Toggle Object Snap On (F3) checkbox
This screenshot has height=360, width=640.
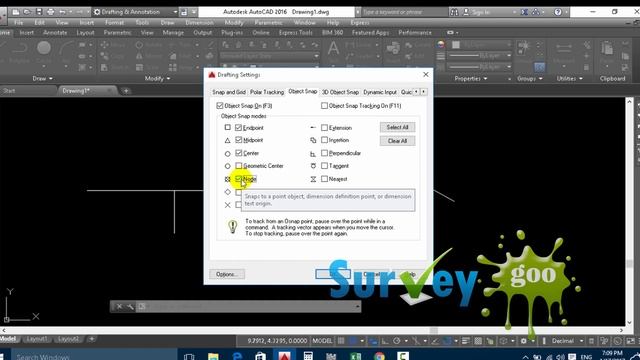[220, 106]
